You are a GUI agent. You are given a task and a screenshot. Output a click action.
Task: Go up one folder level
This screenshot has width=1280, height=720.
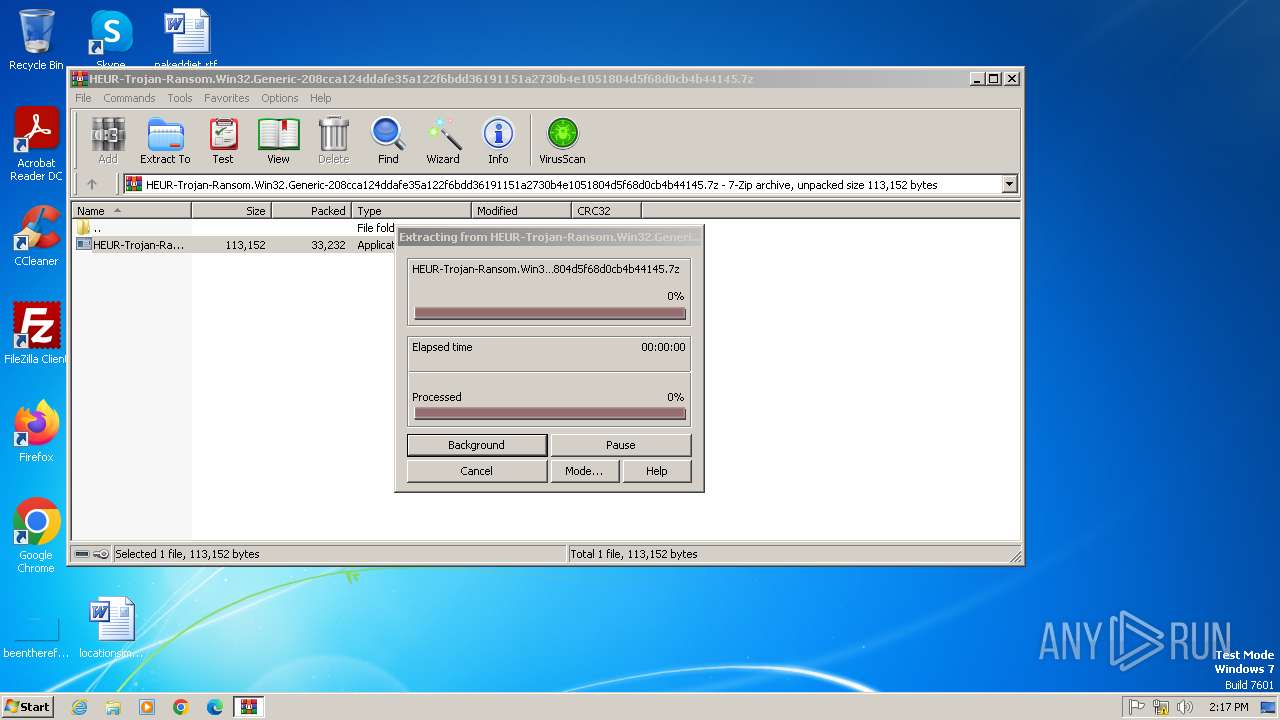[x=92, y=184]
